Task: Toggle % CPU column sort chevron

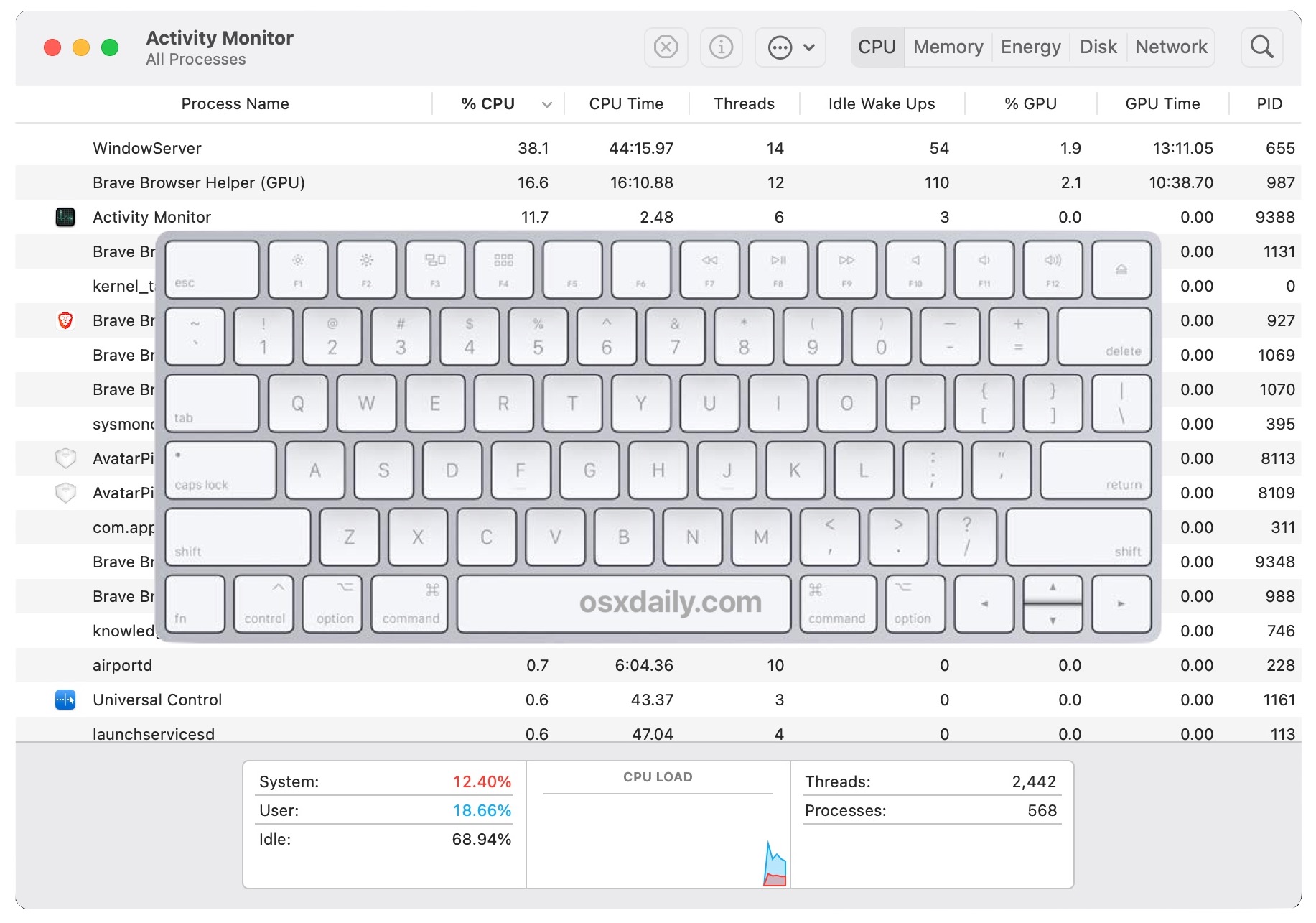Action: 547,105
